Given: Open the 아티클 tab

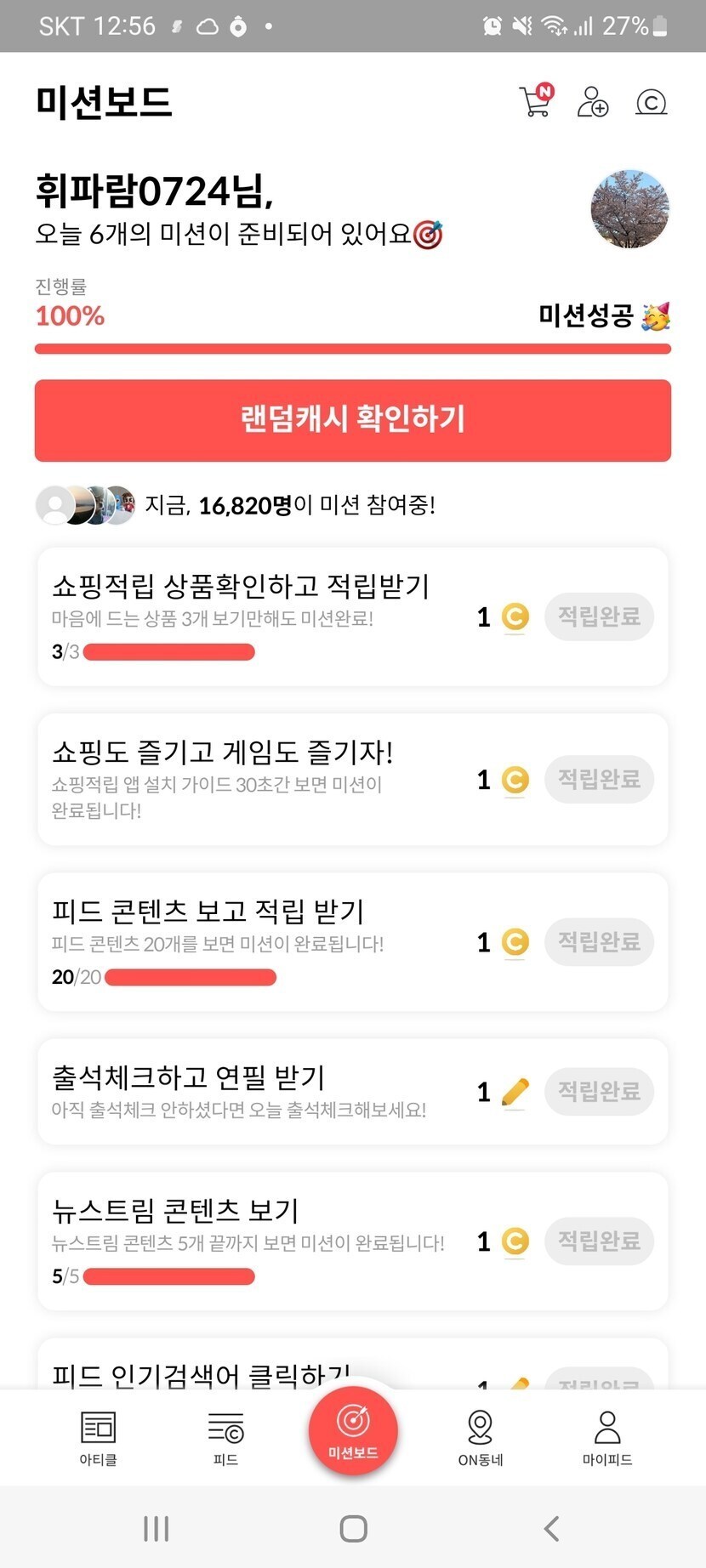Looking at the screenshot, I should point(98,1437).
